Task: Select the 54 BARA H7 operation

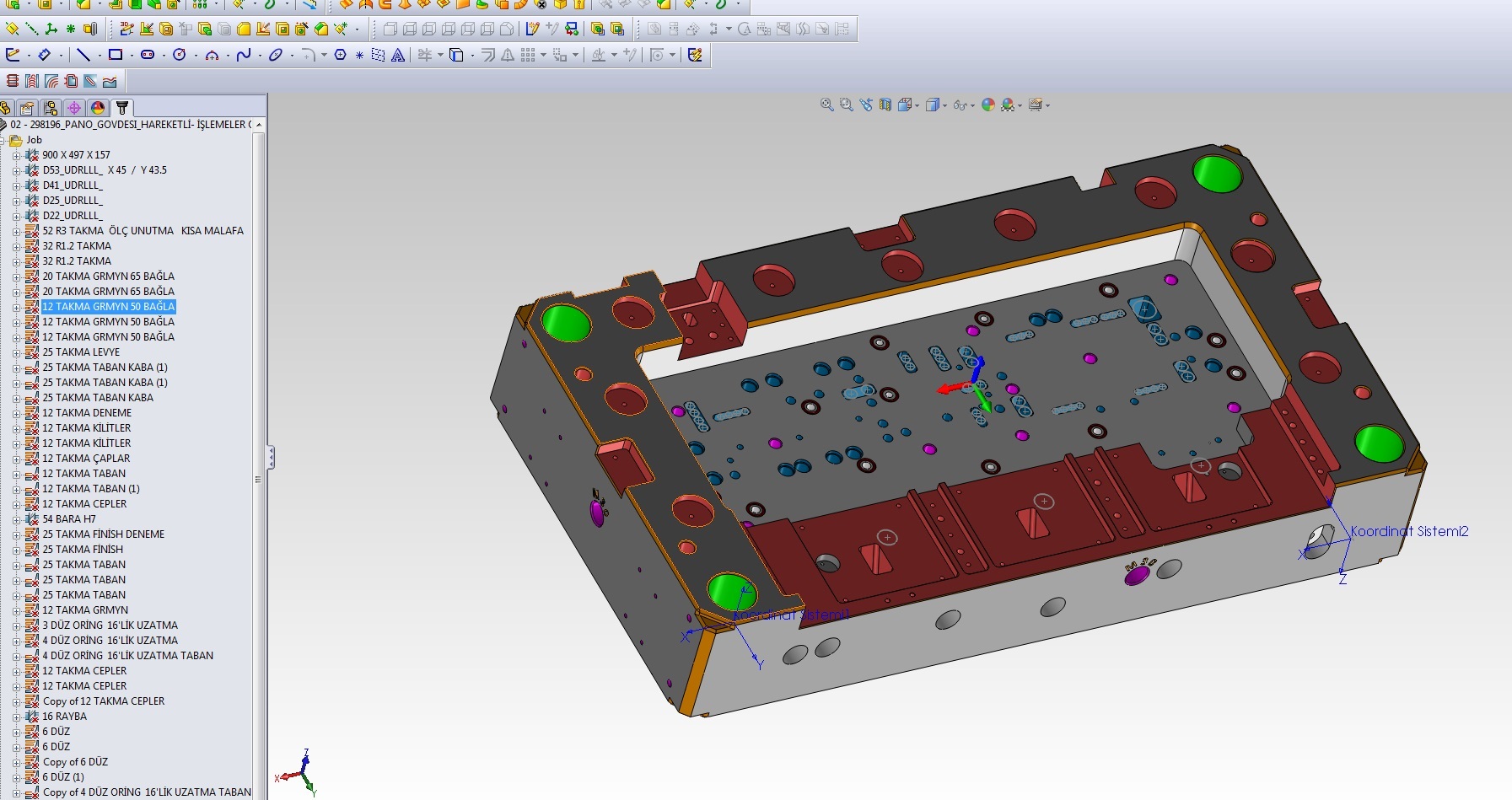Action: click(69, 519)
